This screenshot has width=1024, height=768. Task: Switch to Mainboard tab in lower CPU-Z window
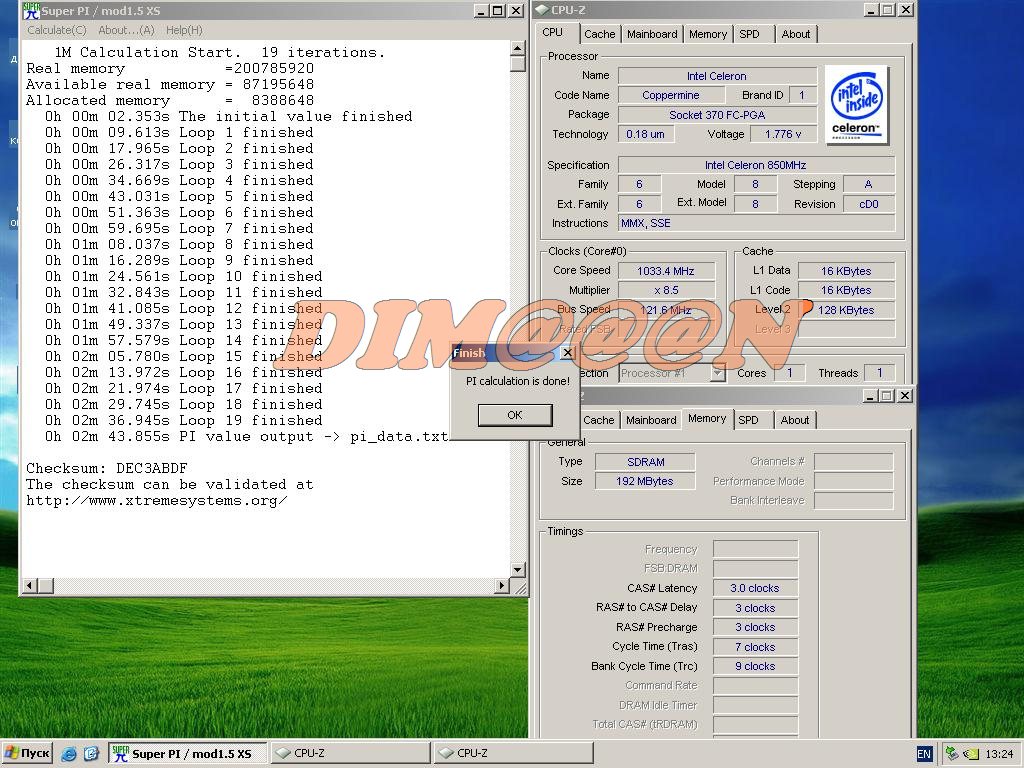(x=651, y=420)
